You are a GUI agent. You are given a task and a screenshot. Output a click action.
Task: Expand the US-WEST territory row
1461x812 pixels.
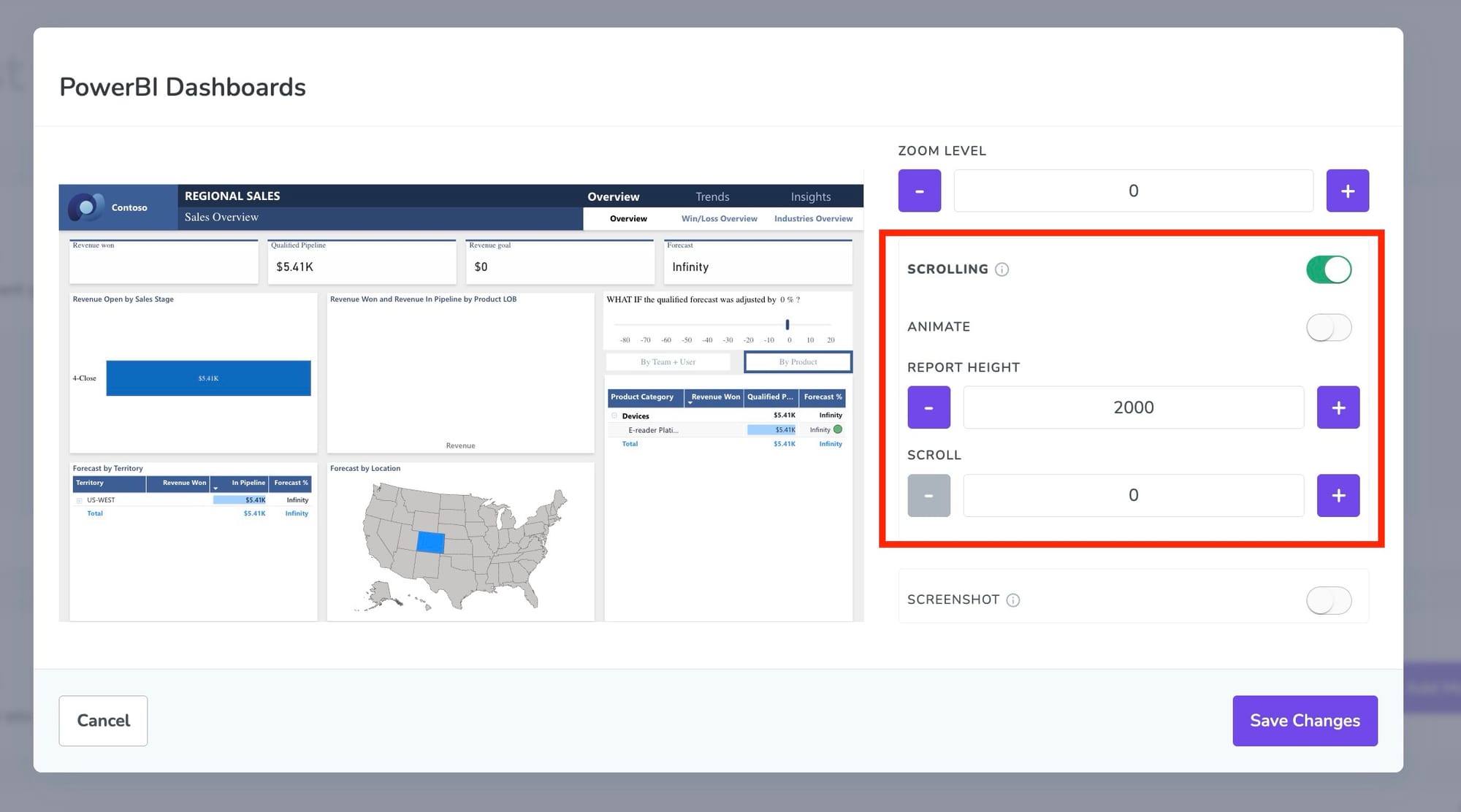tap(79, 501)
